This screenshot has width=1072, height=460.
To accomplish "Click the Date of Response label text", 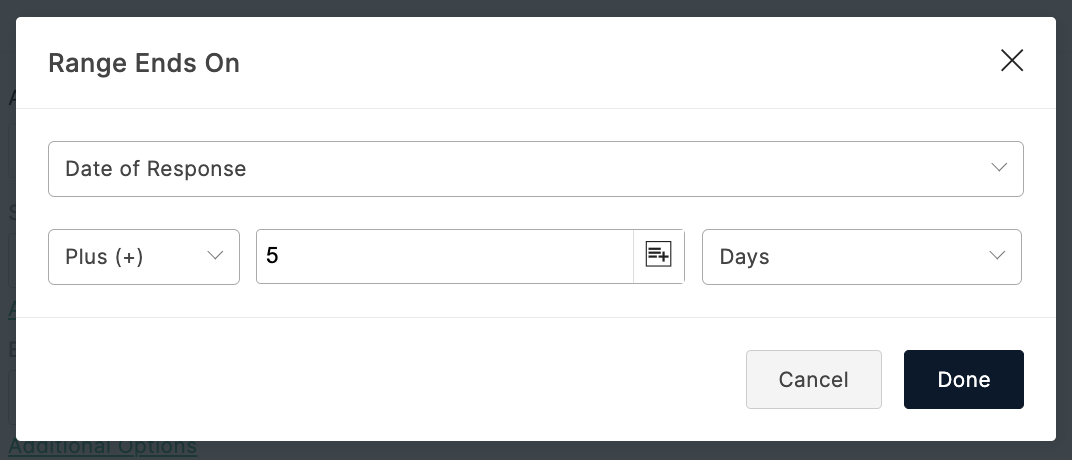I will pos(155,169).
